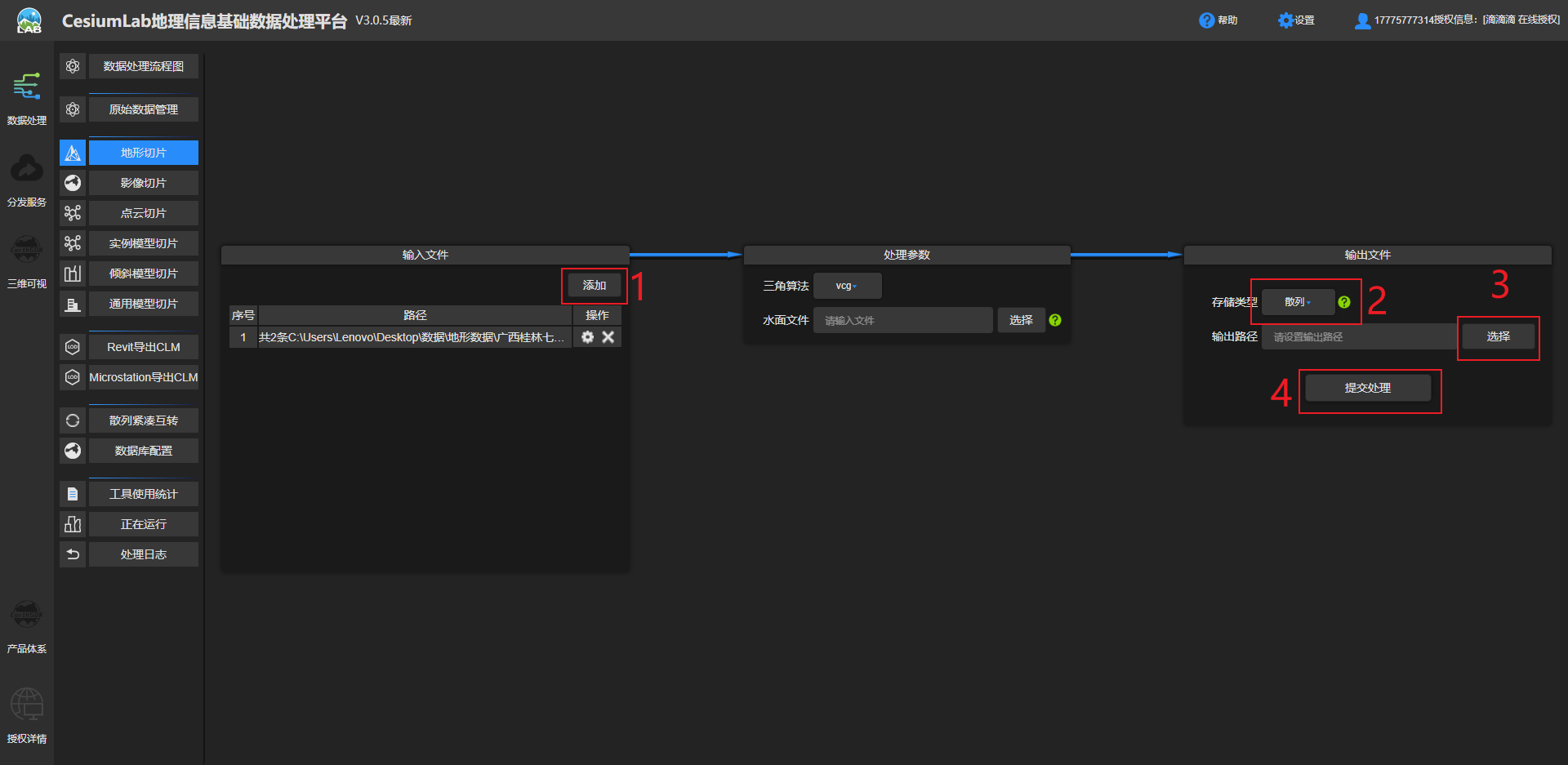
Task: Click the document icon beside 工具使用统计
Action: click(73, 494)
